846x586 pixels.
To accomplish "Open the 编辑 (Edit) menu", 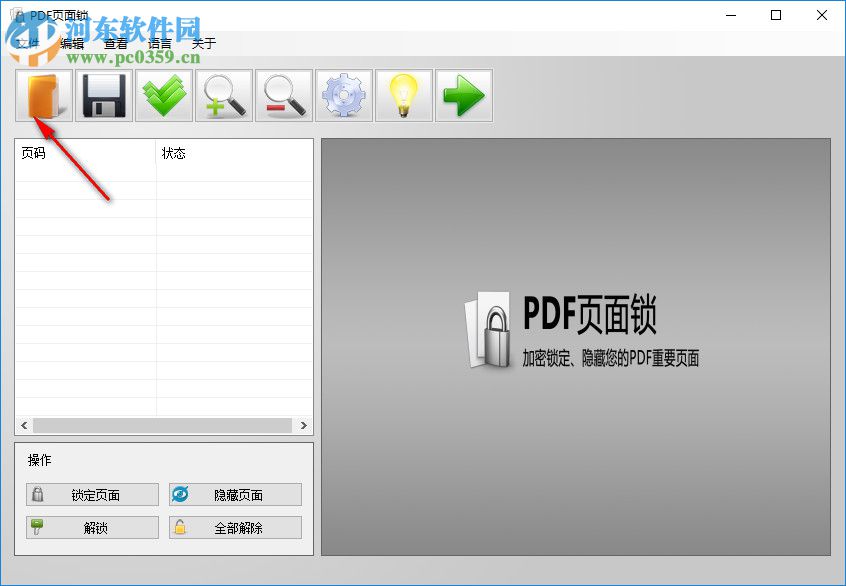I will [x=72, y=43].
